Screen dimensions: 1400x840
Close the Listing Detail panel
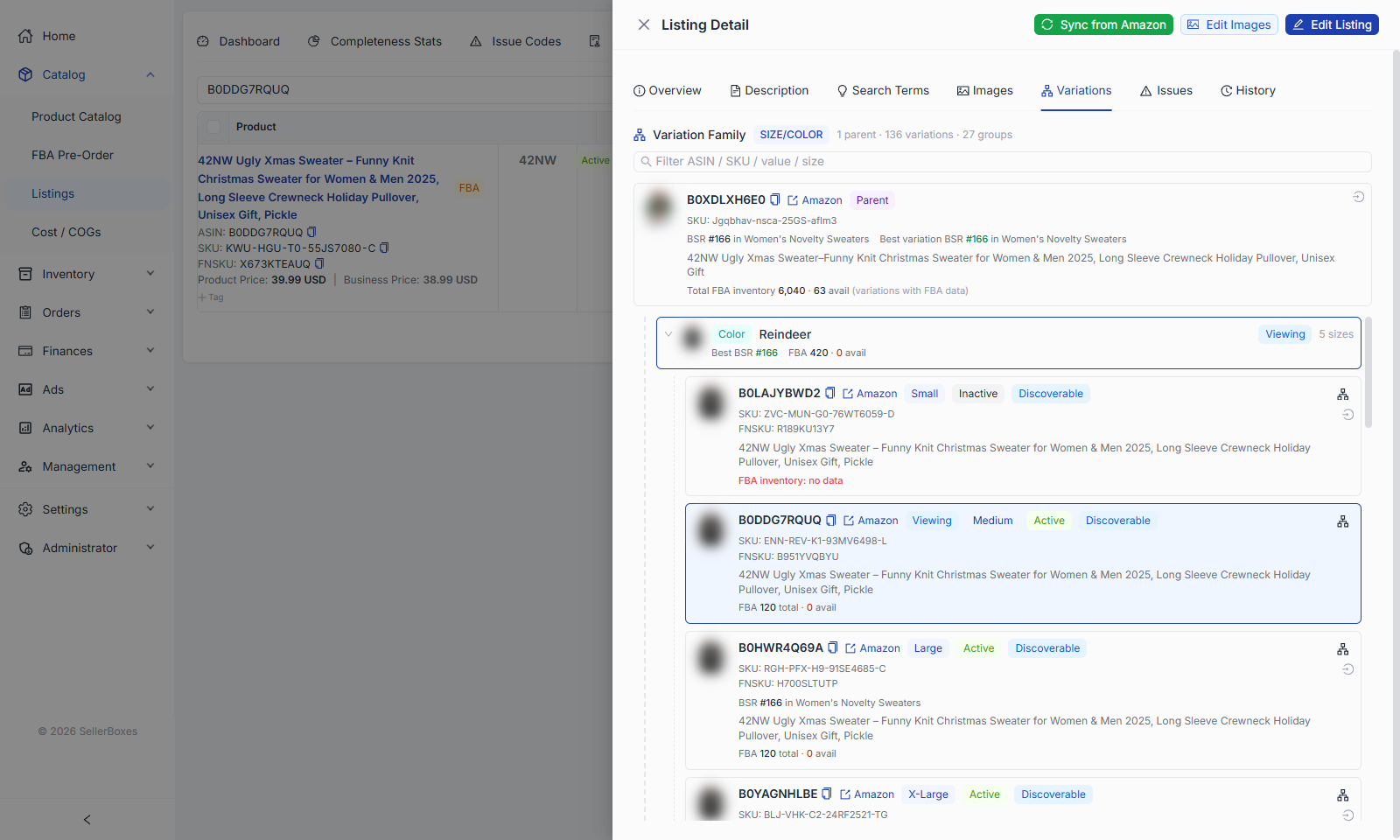tap(644, 24)
